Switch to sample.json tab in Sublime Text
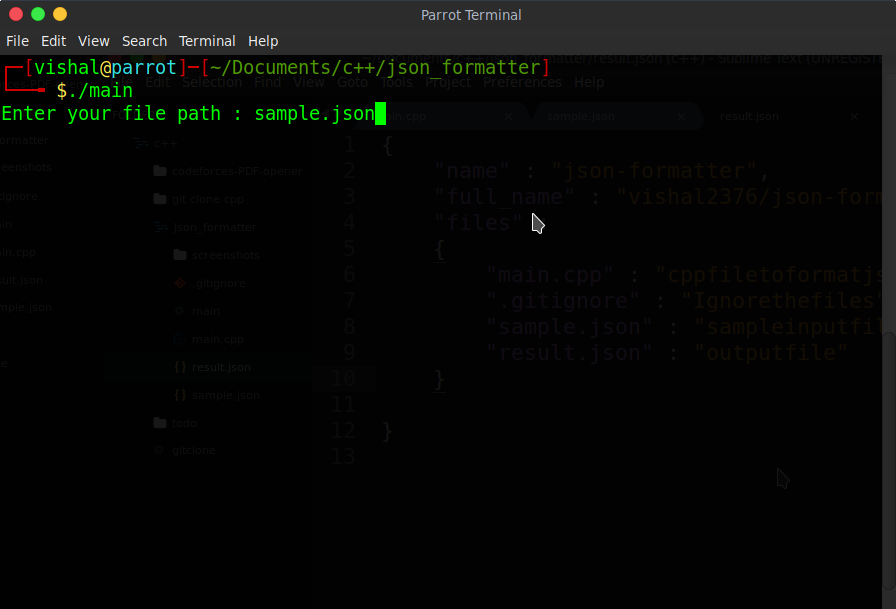Viewport: 896px width, 609px height. 581,117
